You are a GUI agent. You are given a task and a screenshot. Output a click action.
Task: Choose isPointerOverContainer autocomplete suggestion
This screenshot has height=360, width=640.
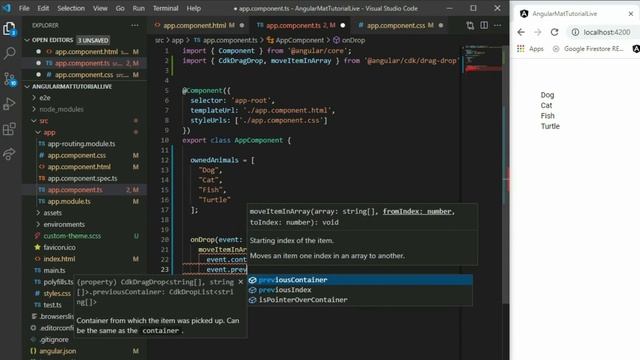(x=360, y=300)
